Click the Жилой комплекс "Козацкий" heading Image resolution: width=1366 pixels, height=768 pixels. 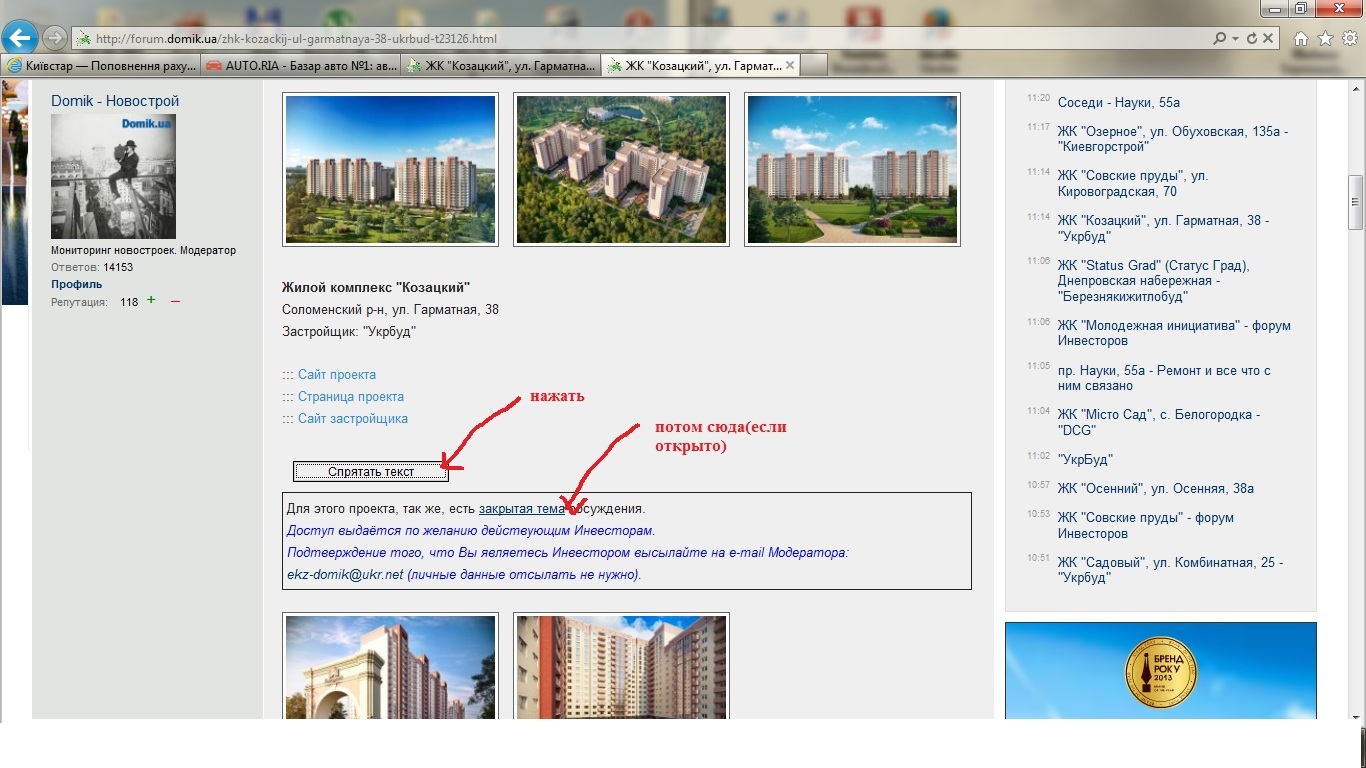coord(376,289)
